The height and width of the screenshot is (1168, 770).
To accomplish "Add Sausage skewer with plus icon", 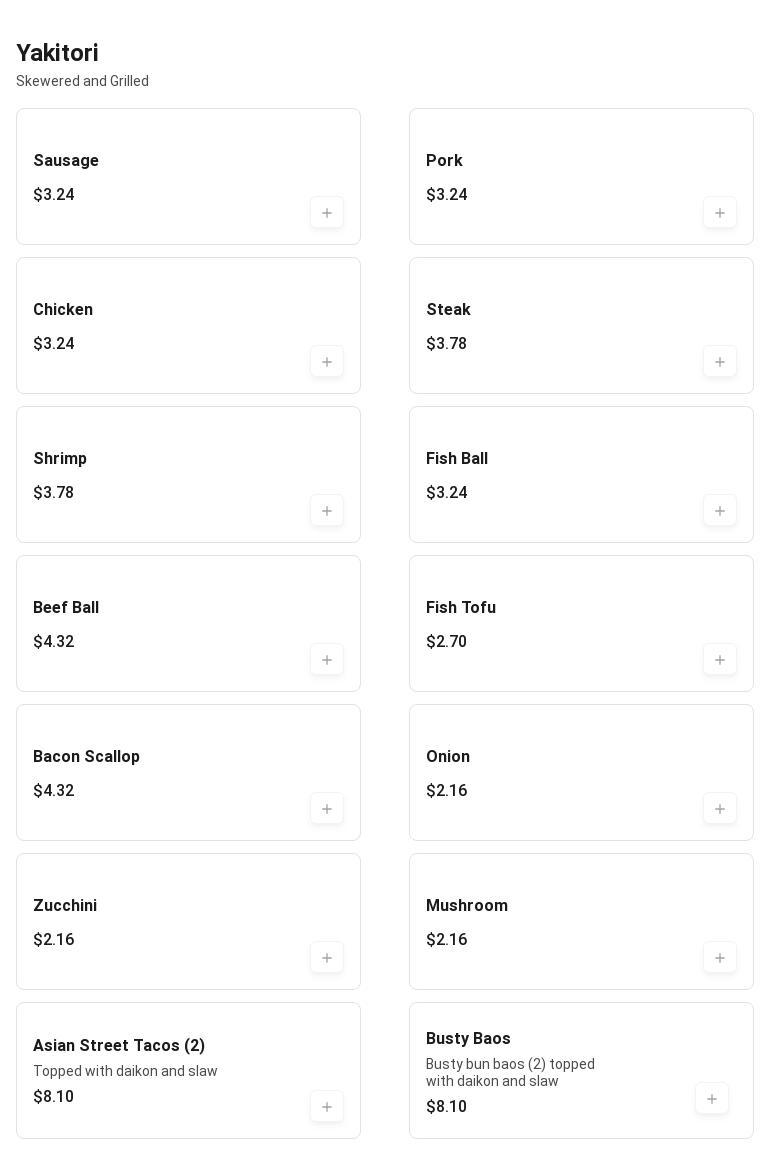I will tap(327, 213).
